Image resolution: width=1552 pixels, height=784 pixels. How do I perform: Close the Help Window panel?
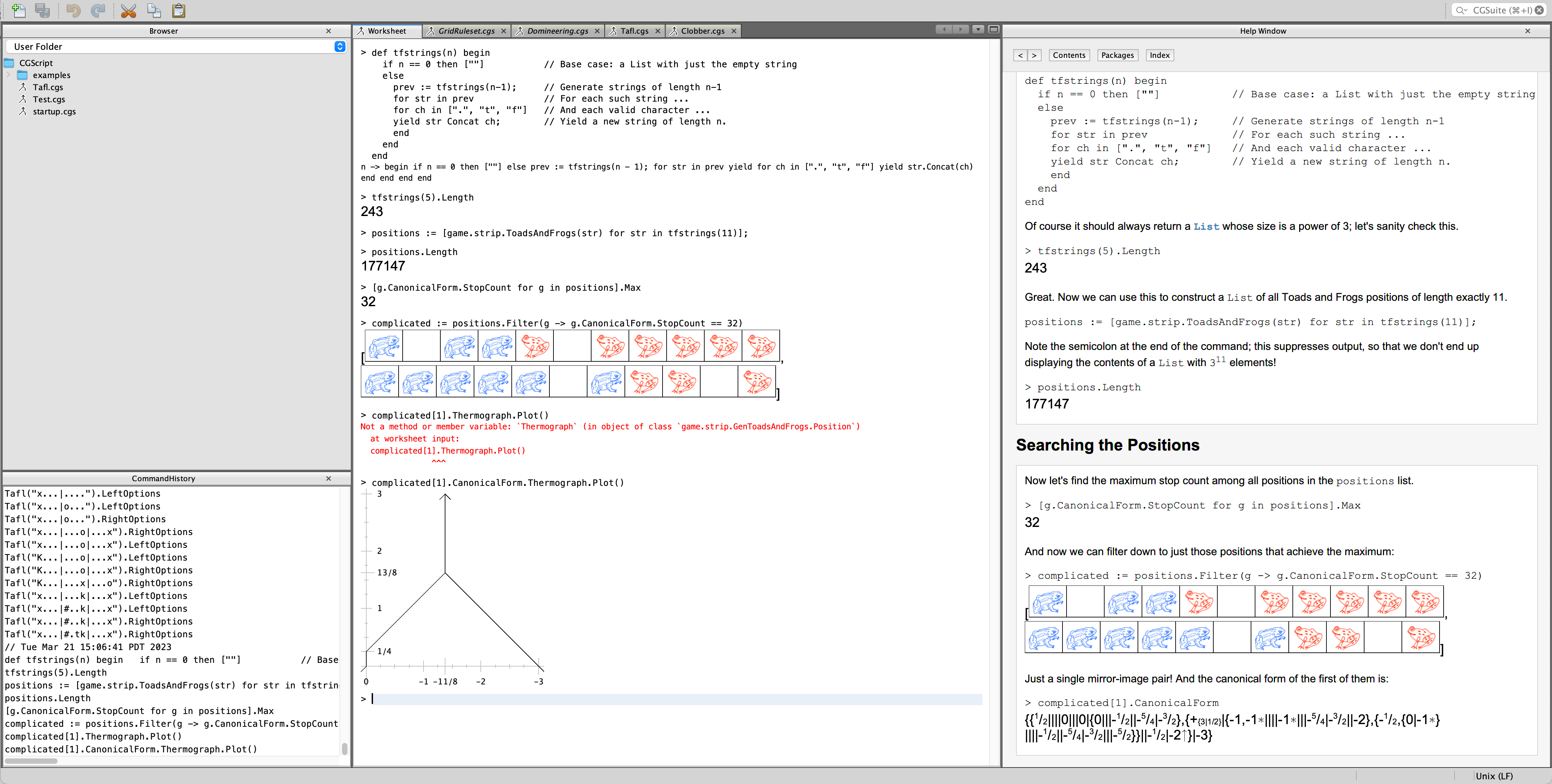point(1527,31)
